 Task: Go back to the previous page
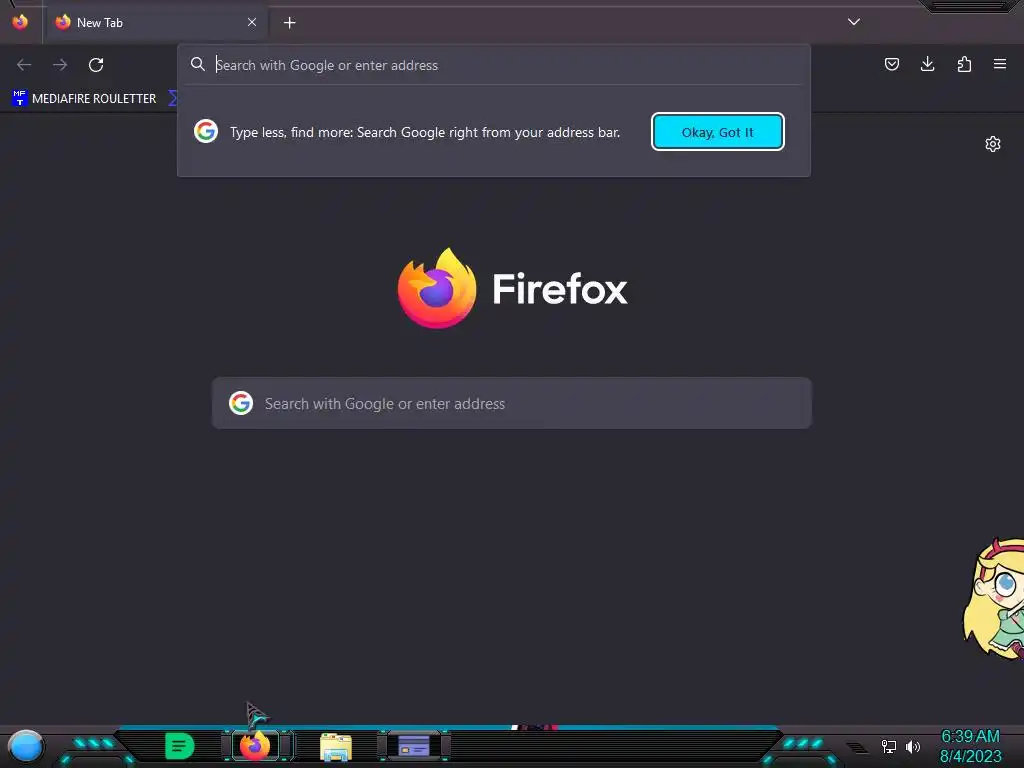(x=24, y=65)
